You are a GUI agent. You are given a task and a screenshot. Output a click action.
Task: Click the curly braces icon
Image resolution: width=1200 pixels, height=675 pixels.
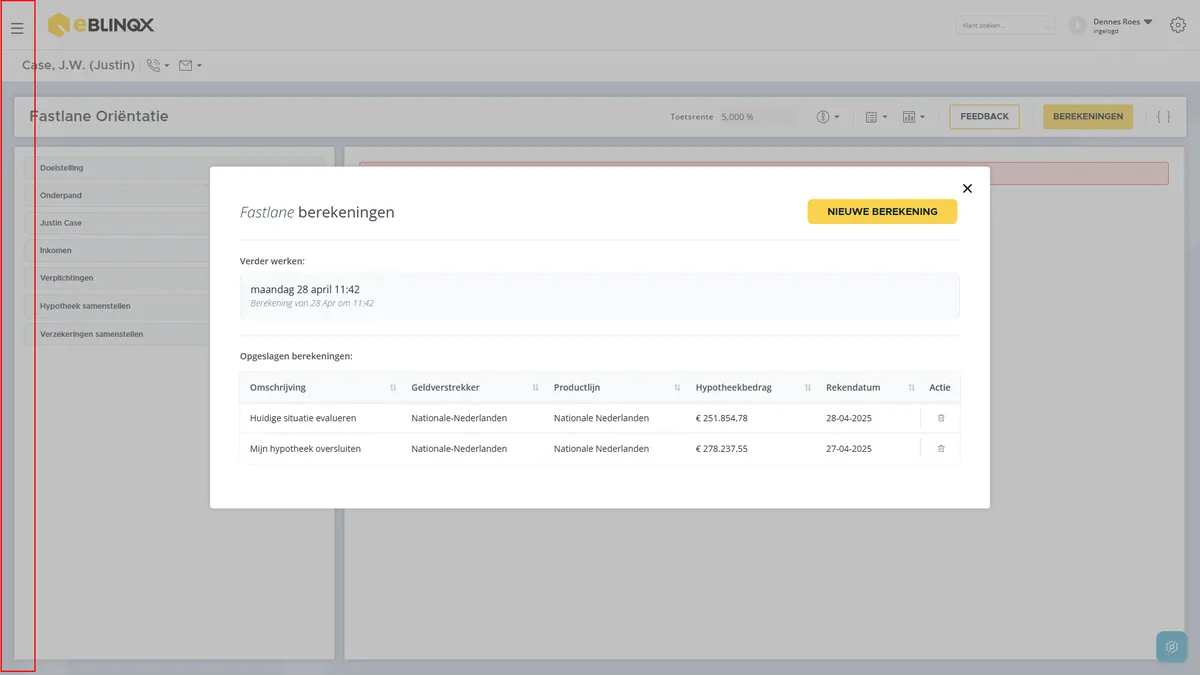point(1164,117)
